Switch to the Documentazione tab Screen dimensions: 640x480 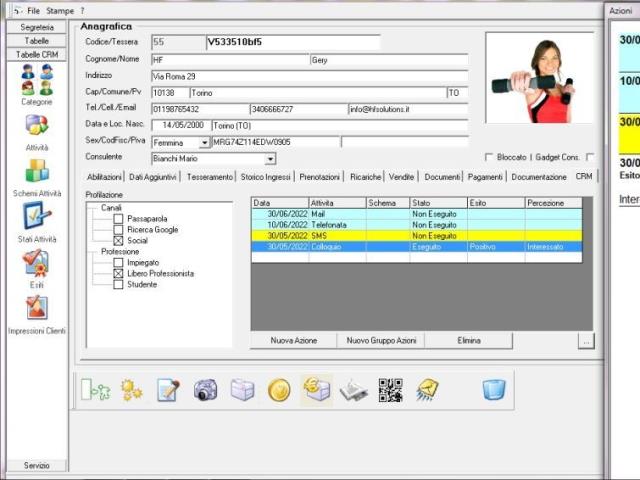539,177
